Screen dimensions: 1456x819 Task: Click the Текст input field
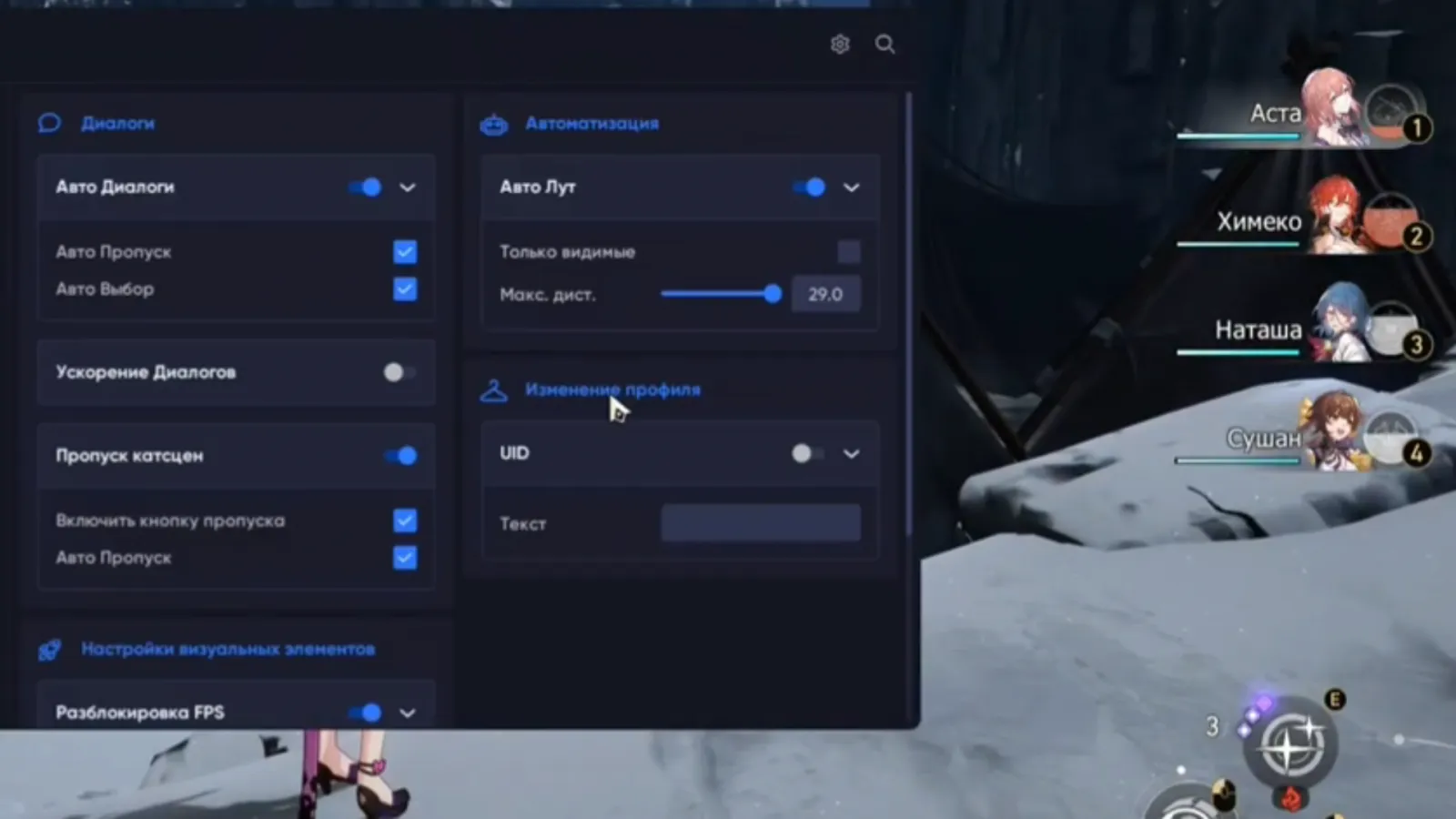[761, 523]
